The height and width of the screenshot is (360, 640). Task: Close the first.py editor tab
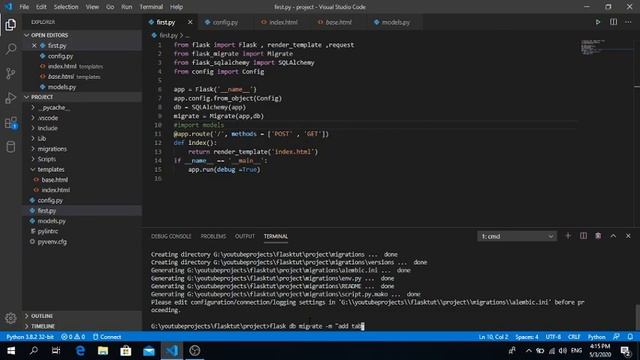(190, 22)
